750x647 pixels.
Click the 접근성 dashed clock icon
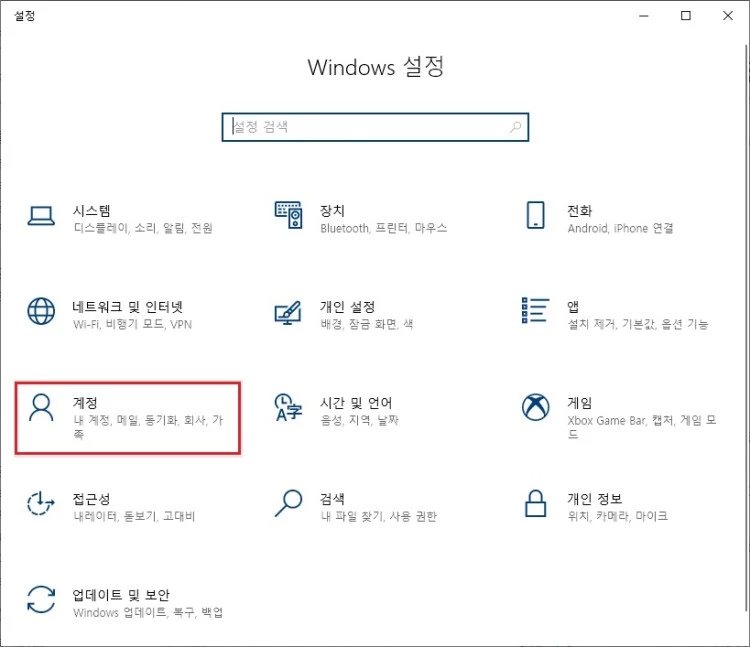point(41,504)
